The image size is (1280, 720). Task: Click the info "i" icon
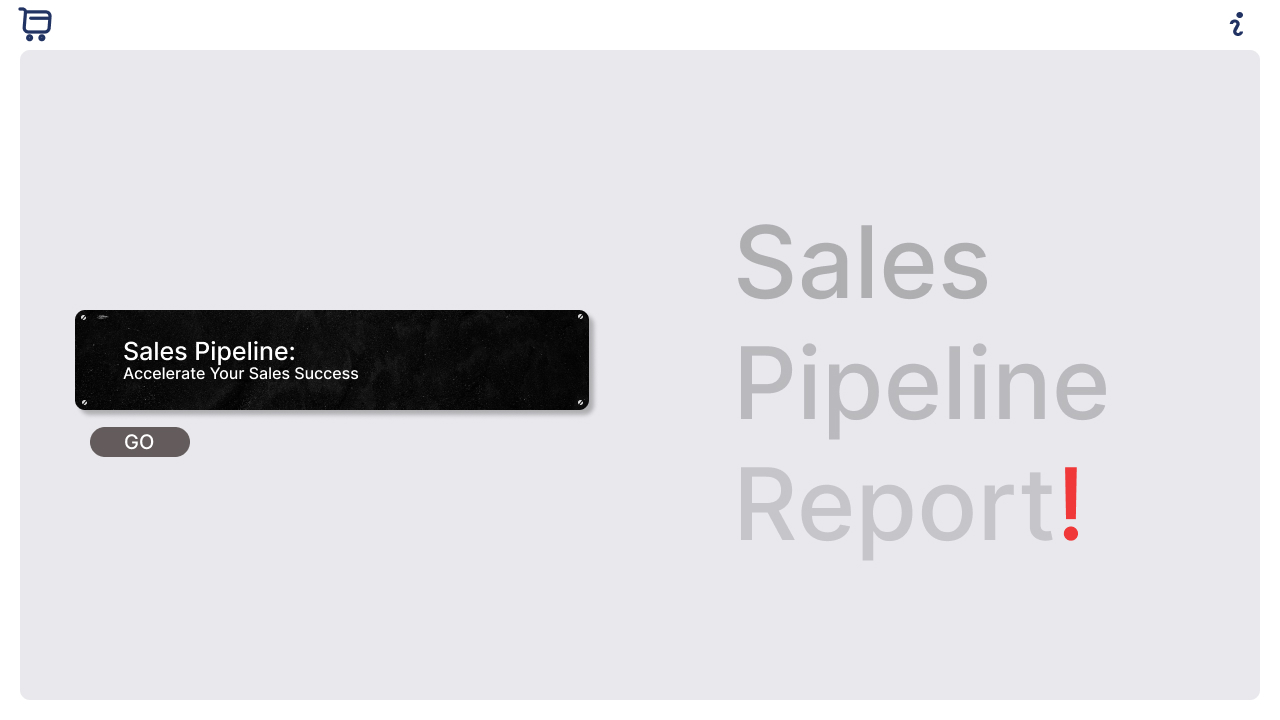1237,25
